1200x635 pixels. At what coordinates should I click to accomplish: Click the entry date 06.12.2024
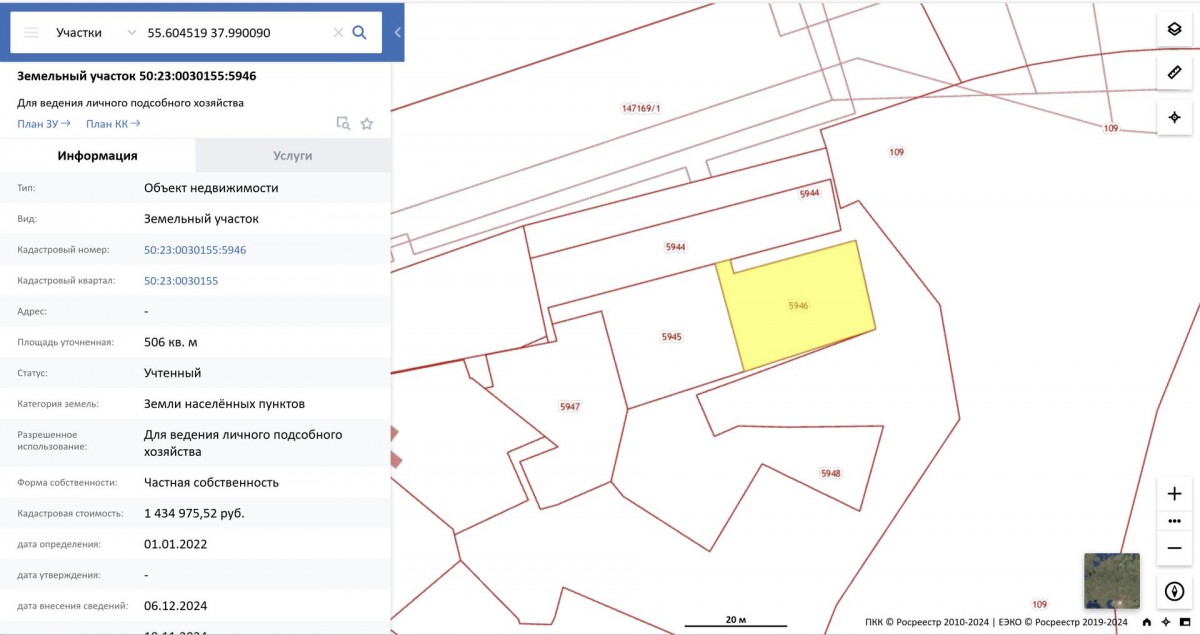coord(176,606)
